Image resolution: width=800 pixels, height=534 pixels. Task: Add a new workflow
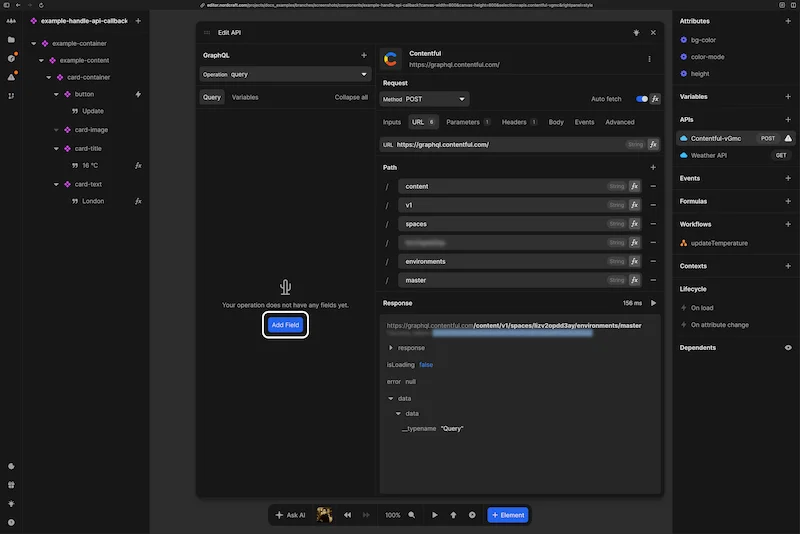788,224
